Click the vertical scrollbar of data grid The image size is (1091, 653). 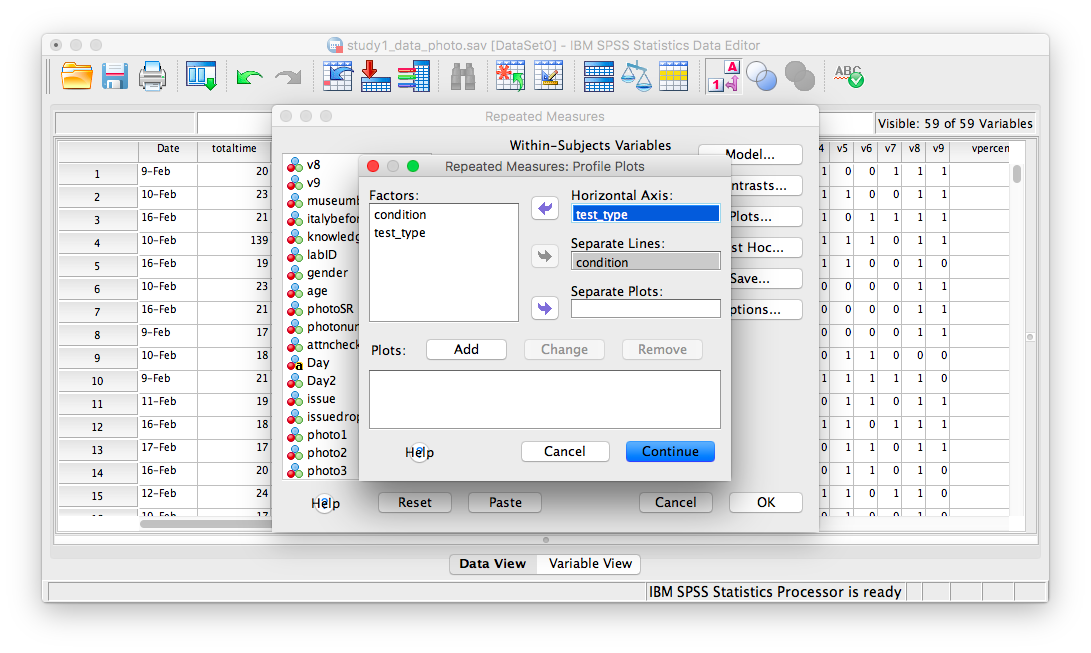click(1017, 173)
